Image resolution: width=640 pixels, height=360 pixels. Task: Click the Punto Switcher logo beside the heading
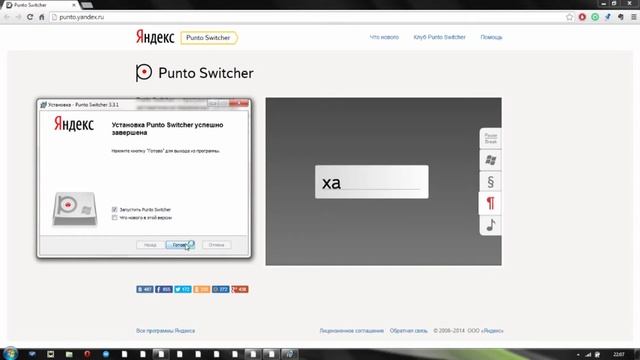point(144,73)
